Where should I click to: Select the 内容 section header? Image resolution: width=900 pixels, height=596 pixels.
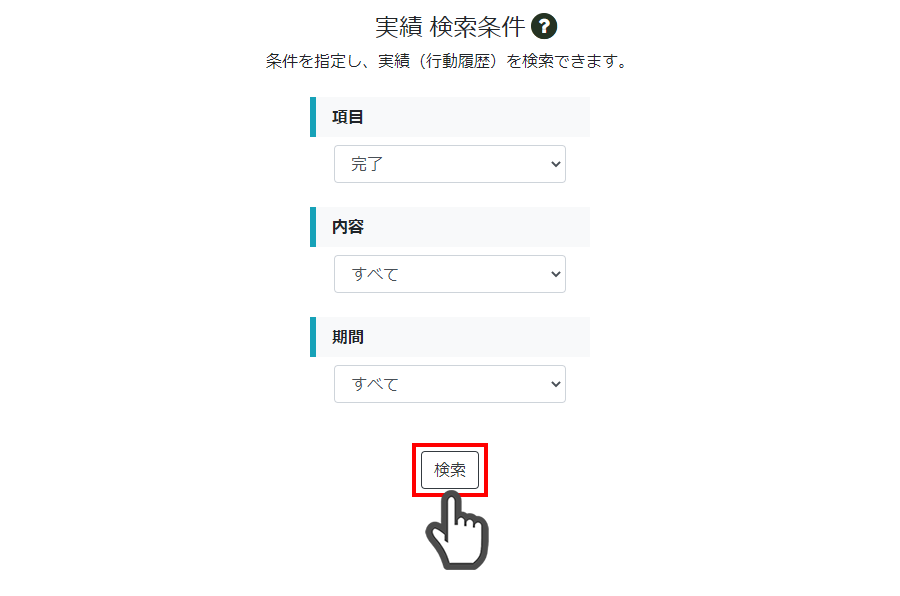(x=450, y=227)
